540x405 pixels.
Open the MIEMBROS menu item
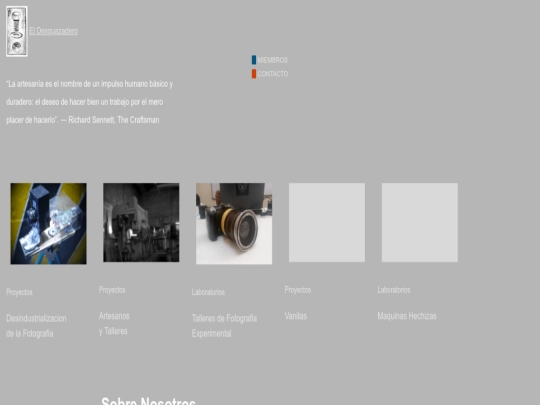point(272,60)
